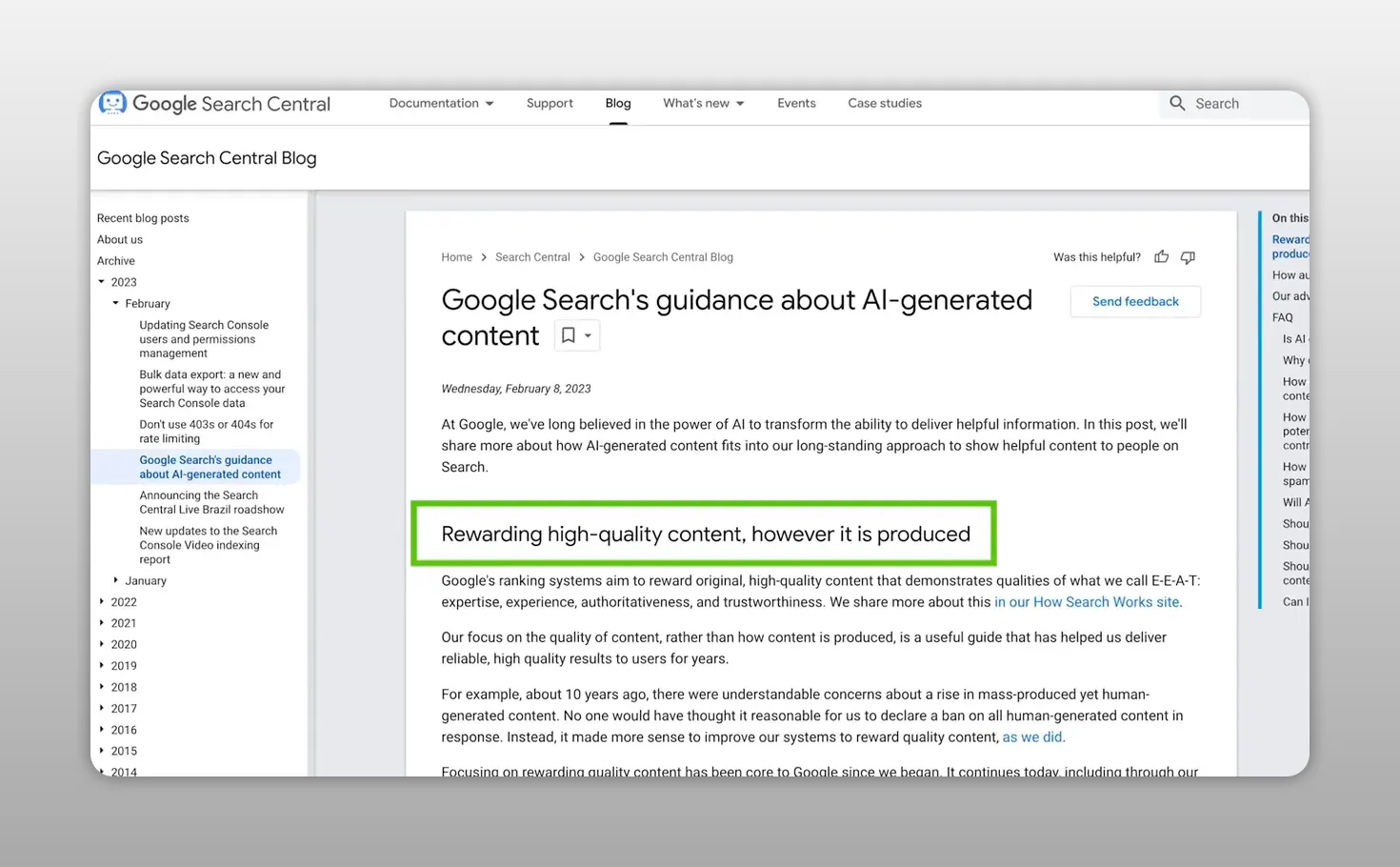Expand the 2019 archive year

[102, 665]
